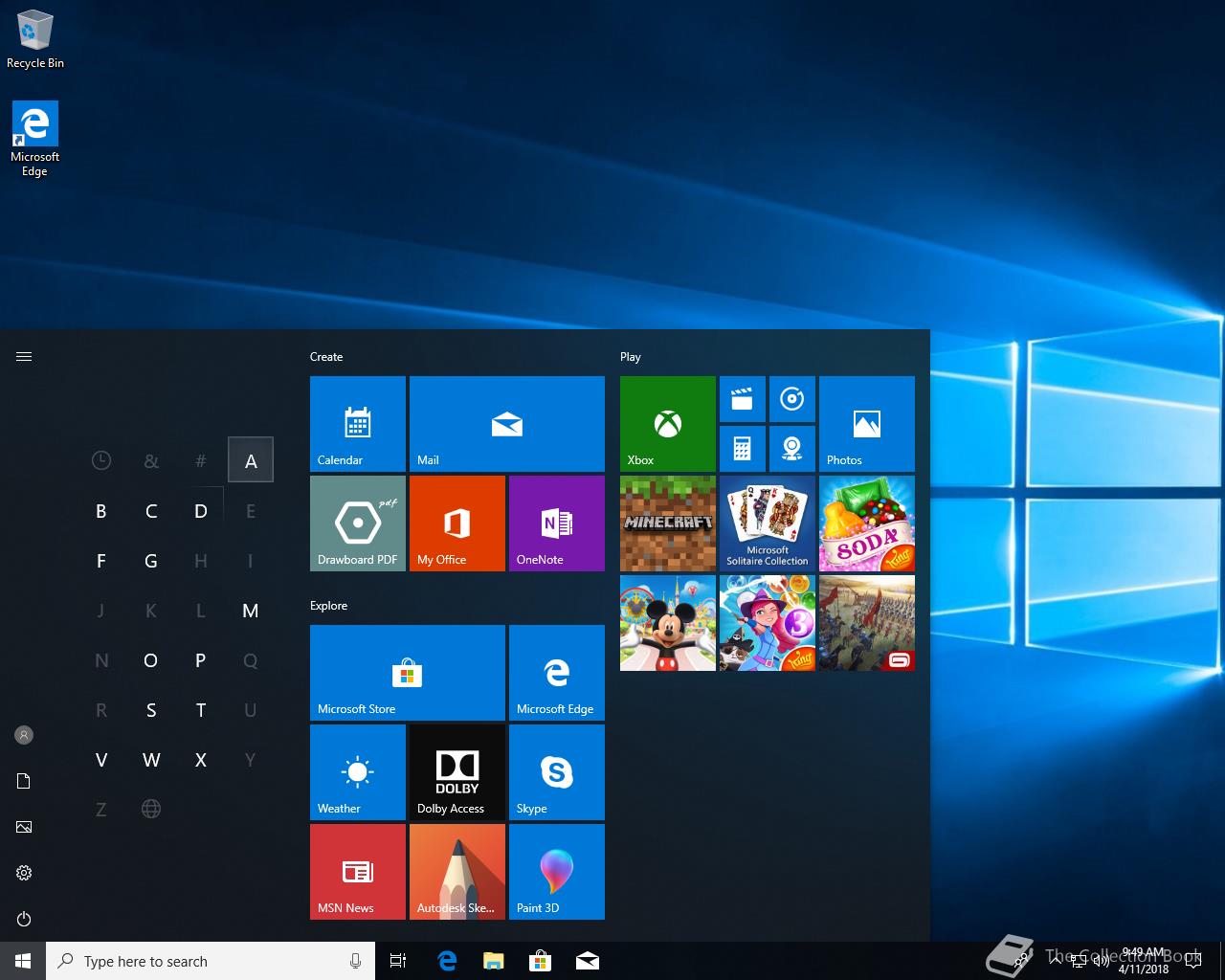Viewport: 1225px width, 980px height.
Task: Select Microsoft Edge desktop shortcut
Action: coord(35,139)
